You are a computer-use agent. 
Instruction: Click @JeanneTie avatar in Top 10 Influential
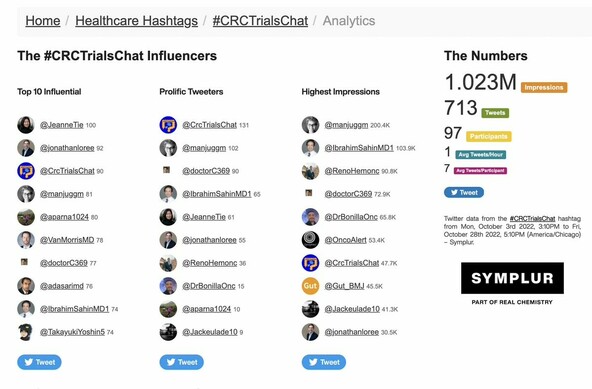coord(26,125)
